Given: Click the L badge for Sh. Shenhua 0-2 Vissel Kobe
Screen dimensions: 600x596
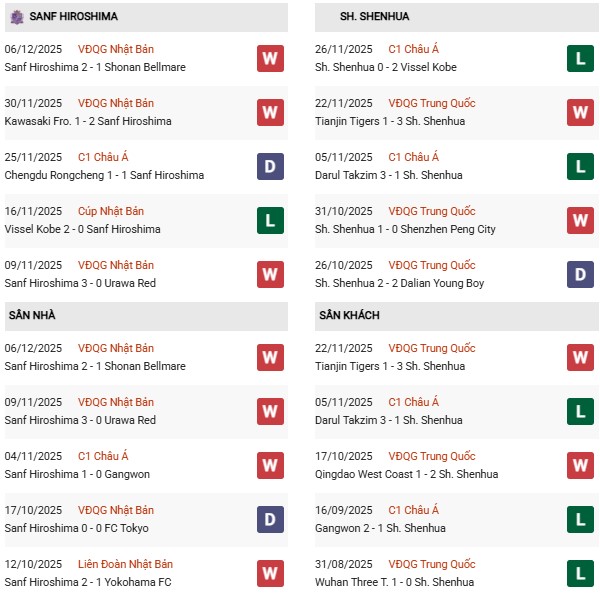Looking at the screenshot, I should 581,58.
